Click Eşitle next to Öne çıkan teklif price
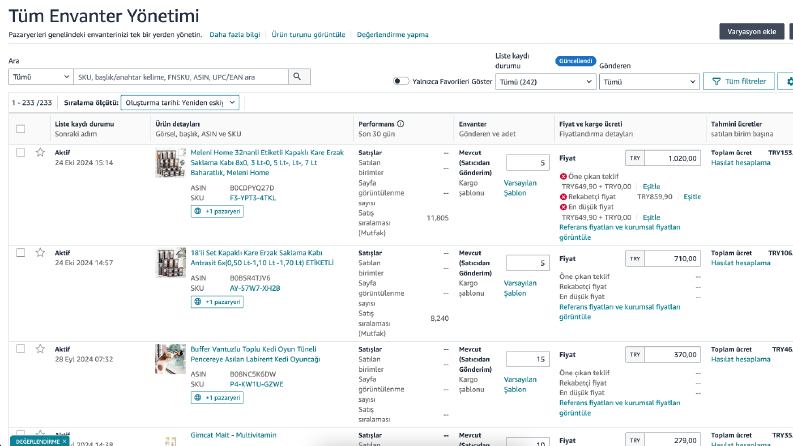 tap(651, 187)
